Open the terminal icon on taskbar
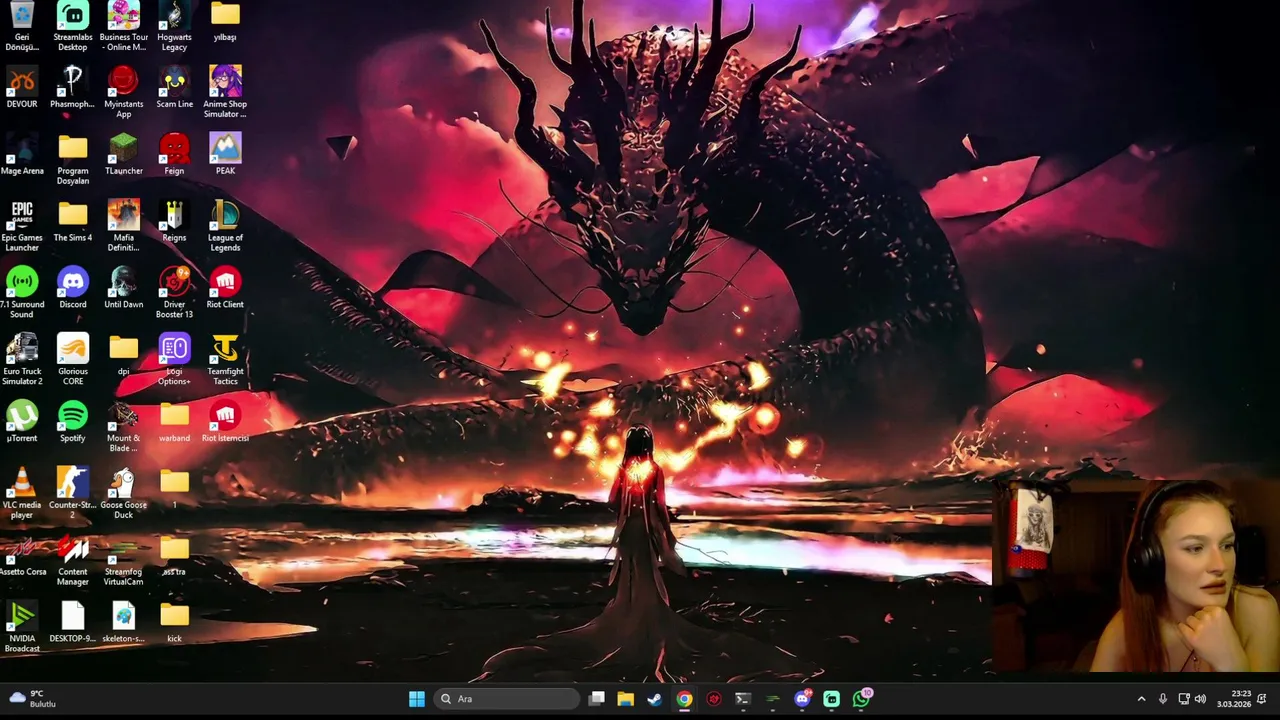1280x720 pixels. coord(743,699)
